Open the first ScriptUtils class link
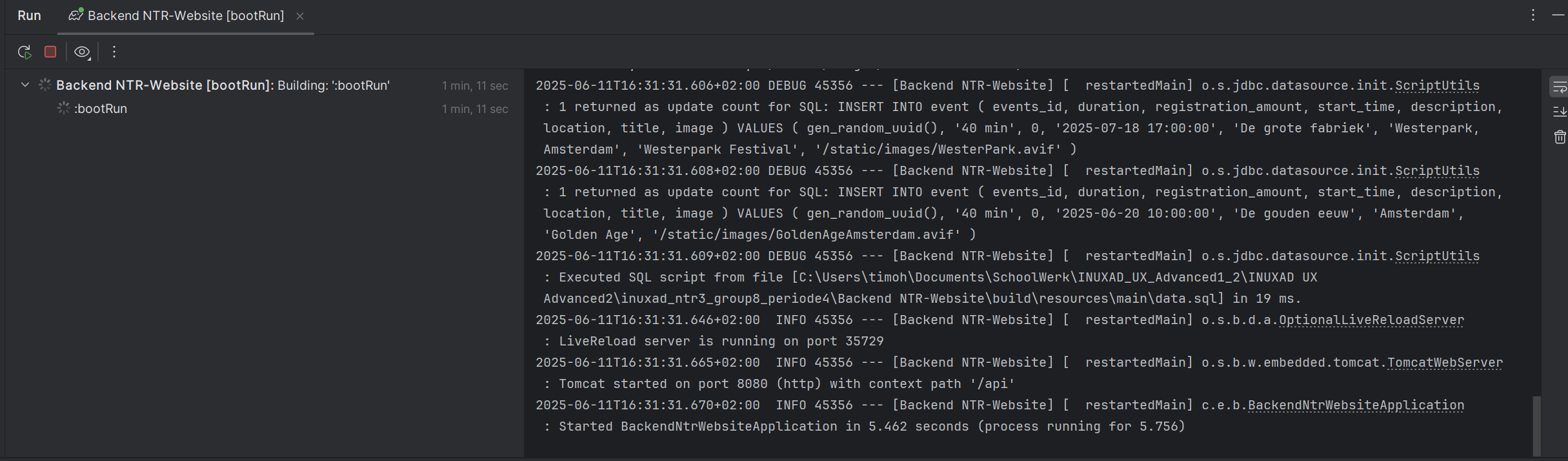This screenshot has width=1568, height=461. tap(1437, 86)
